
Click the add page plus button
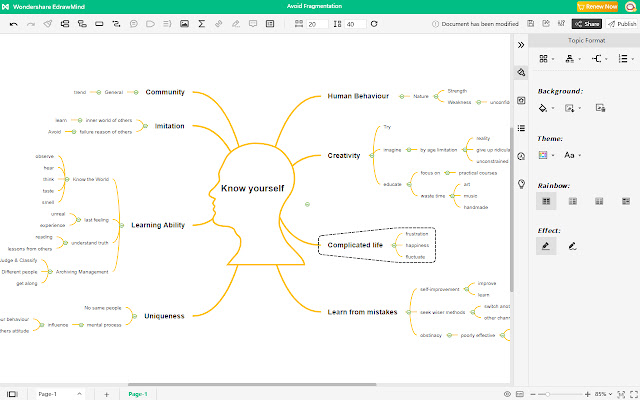106,394
